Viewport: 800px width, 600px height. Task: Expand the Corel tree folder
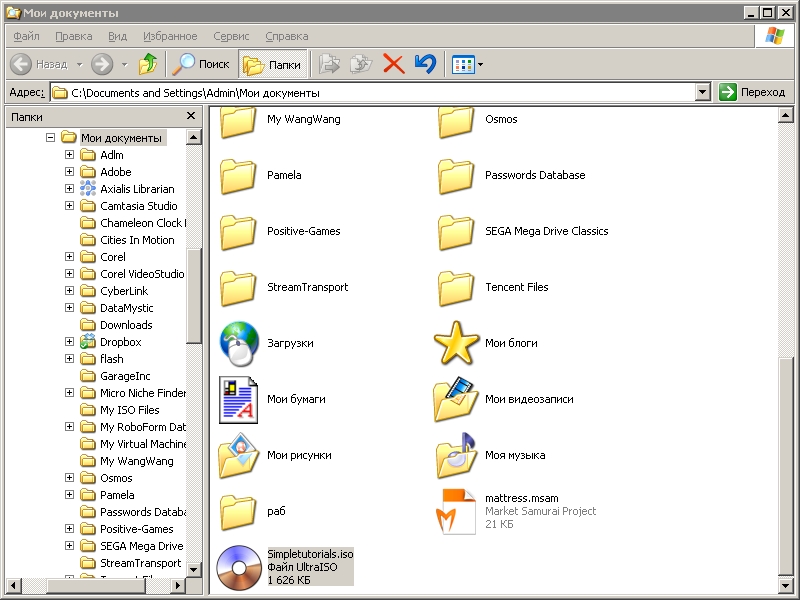69,257
